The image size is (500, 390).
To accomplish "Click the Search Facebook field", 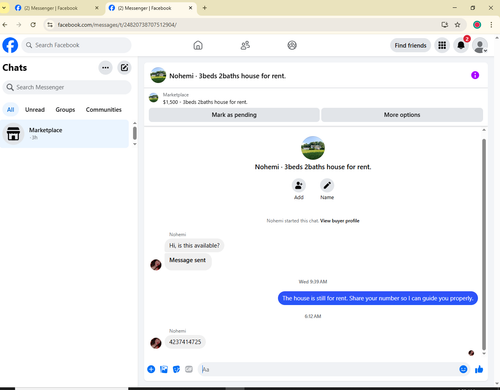I will click(x=77, y=45).
